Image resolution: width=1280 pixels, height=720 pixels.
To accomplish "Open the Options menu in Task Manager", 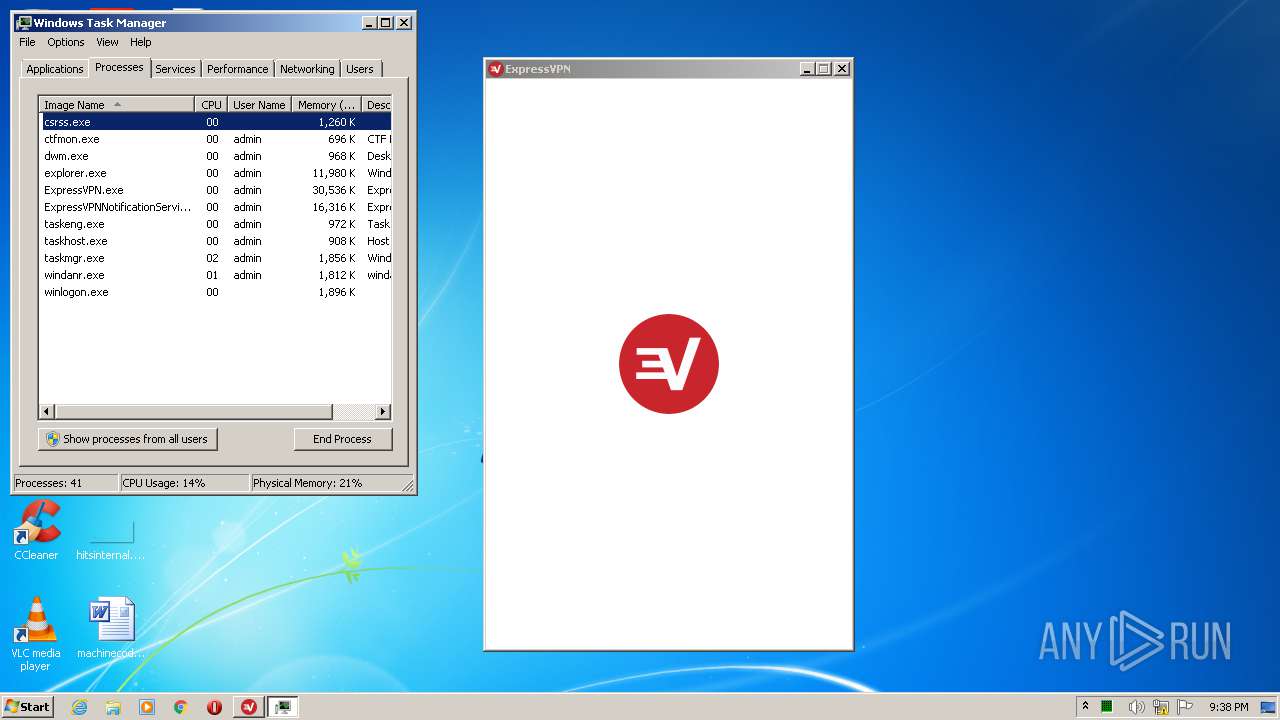I will 66,42.
